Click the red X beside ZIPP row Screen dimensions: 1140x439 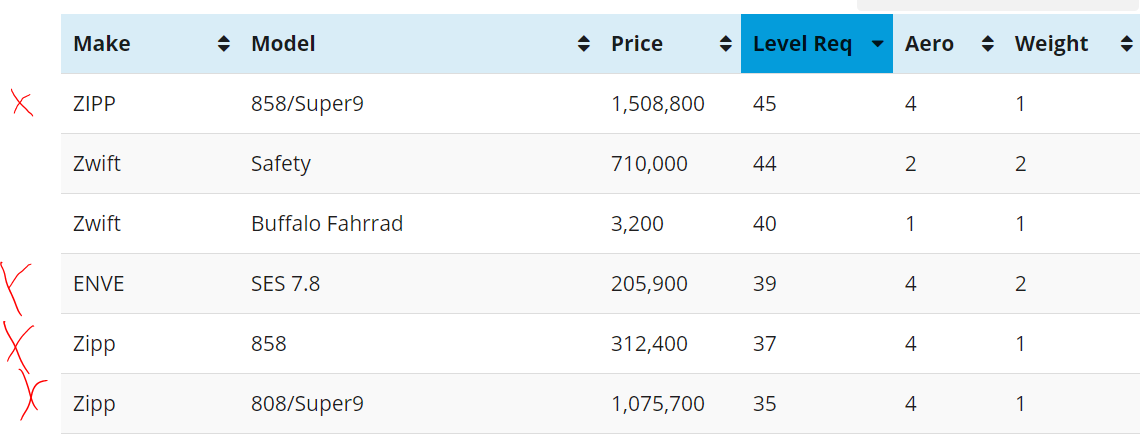(x=22, y=102)
